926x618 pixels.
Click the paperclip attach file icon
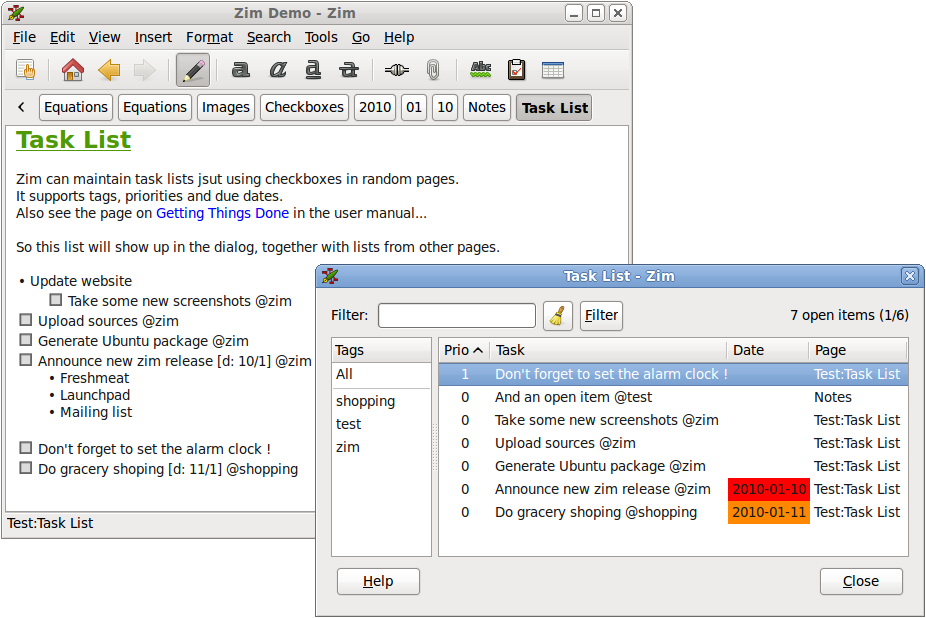[433, 70]
